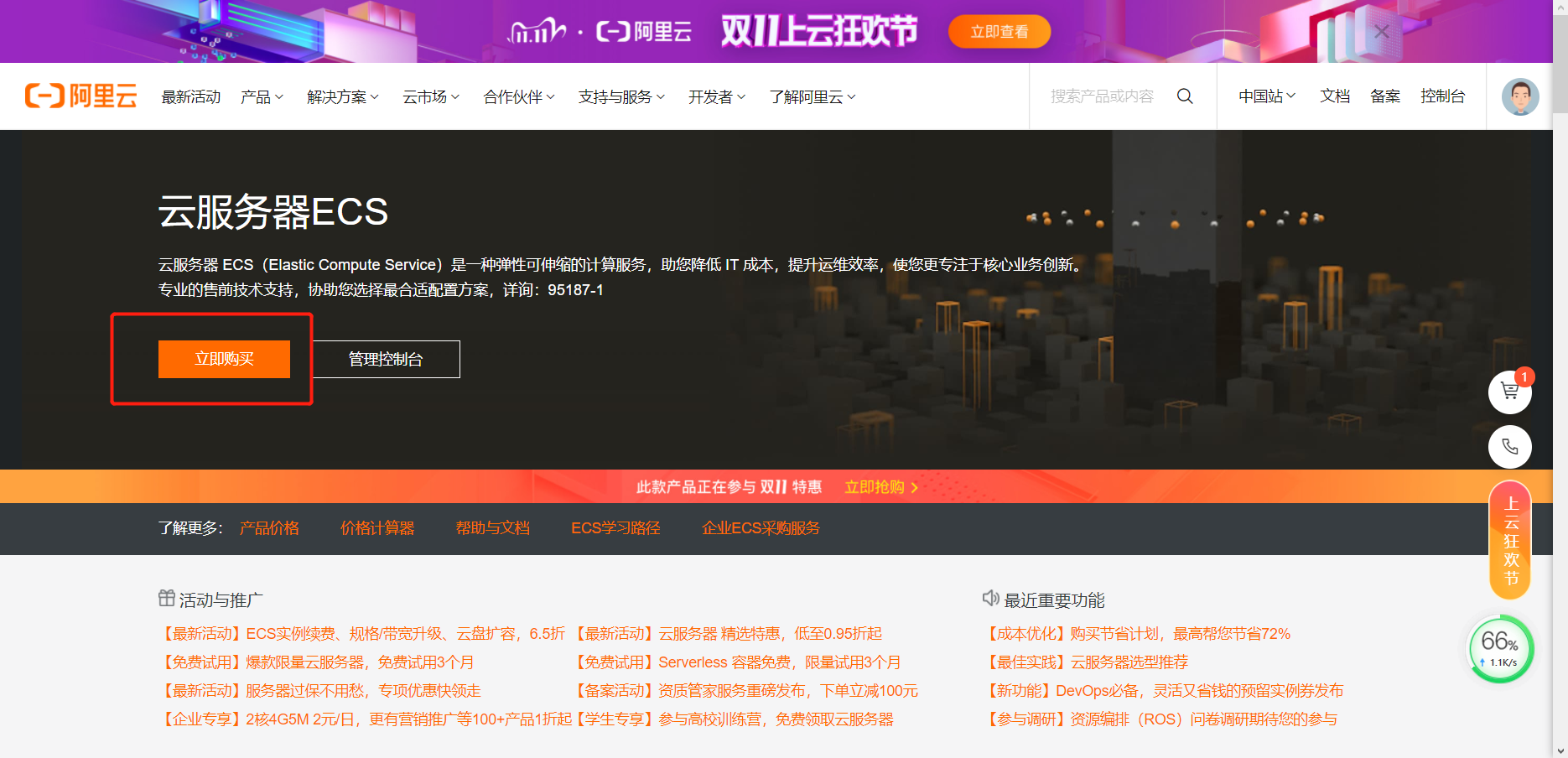Screen dimensions: 1568x758
Task: Click the 管理控制台 button
Action: 386,359
